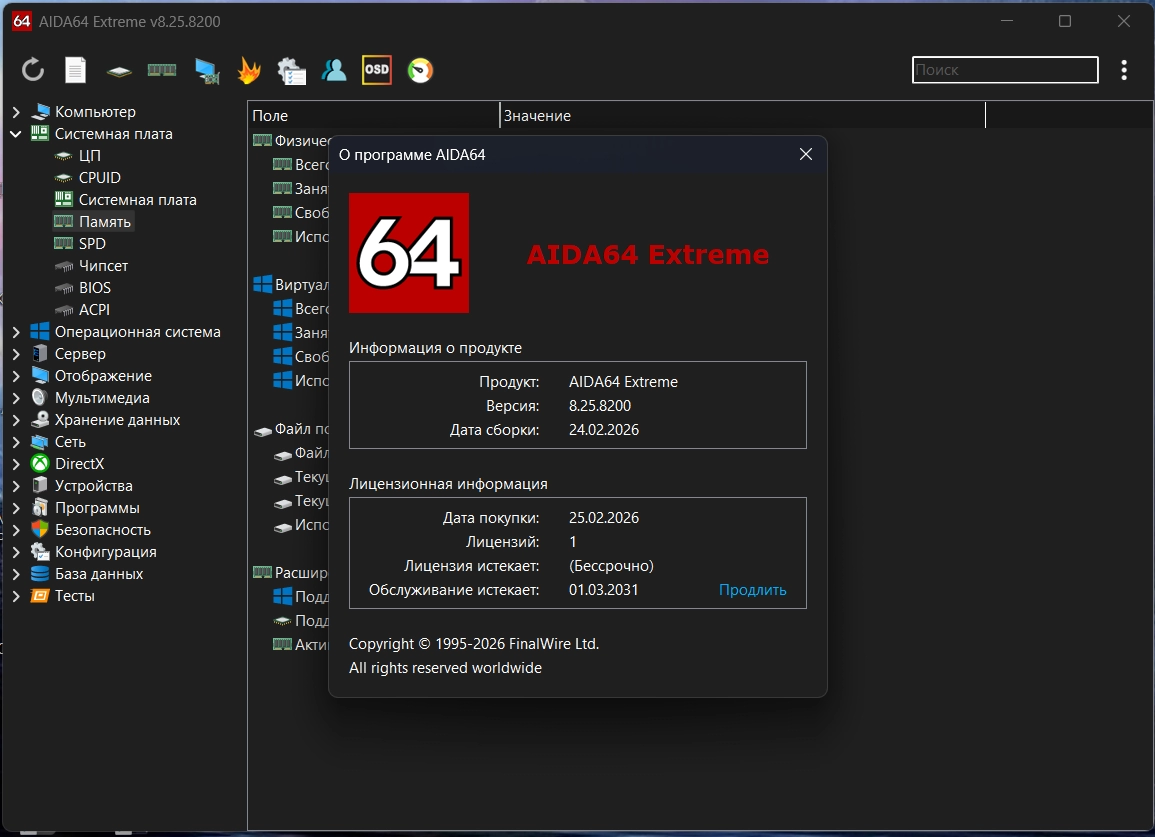Click the Refresh toolbar icon
Image resolution: width=1155 pixels, height=837 pixels.
pos(33,70)
